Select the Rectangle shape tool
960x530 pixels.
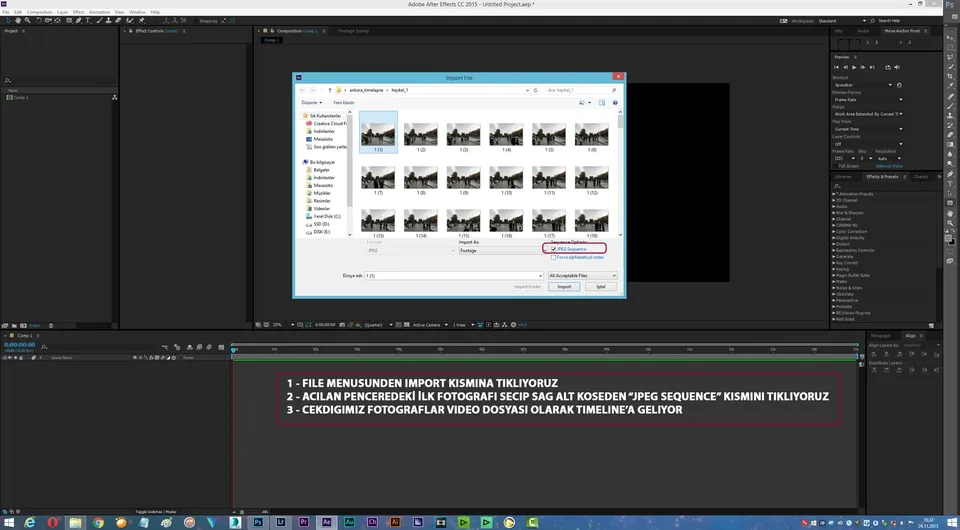(x=69, y=20)
